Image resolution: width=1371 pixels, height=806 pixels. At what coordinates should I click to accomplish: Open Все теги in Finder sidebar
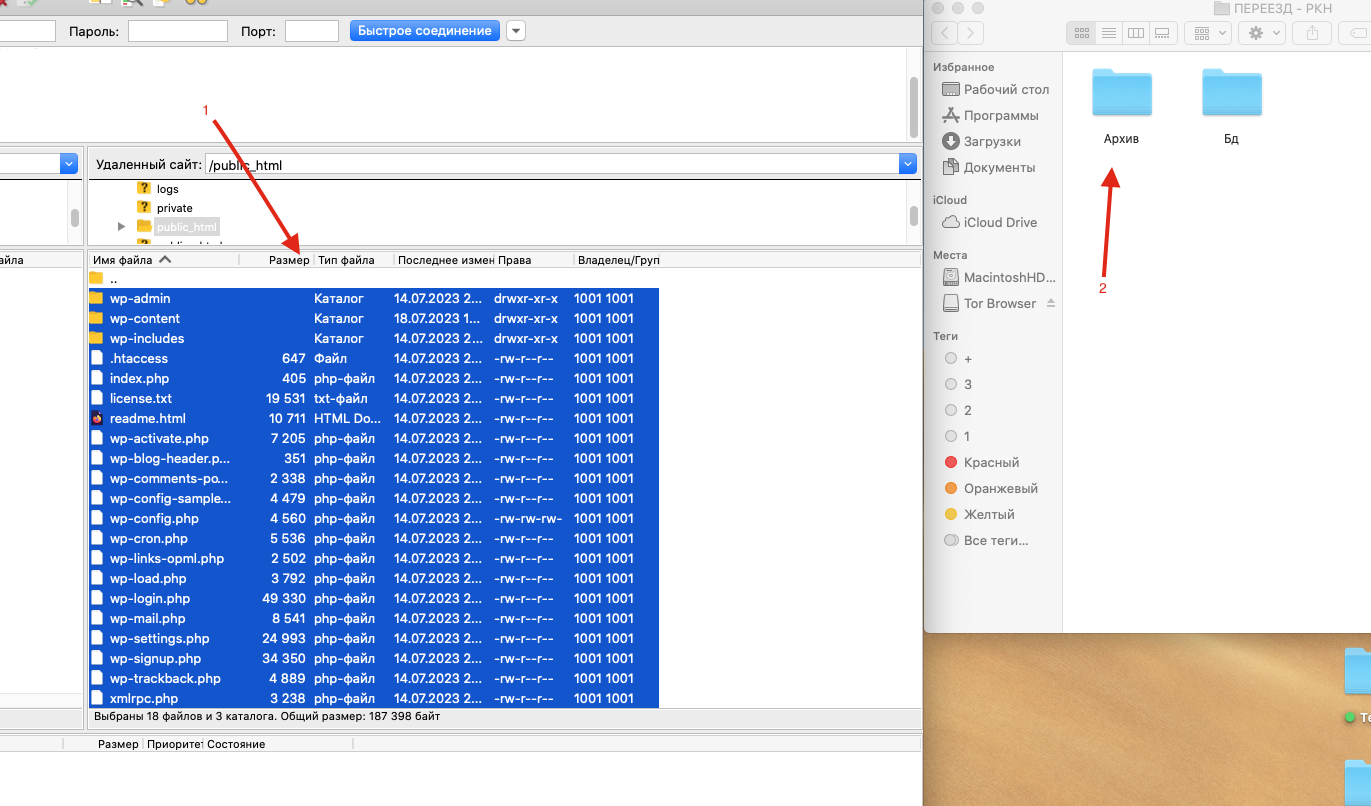(986, 540)
